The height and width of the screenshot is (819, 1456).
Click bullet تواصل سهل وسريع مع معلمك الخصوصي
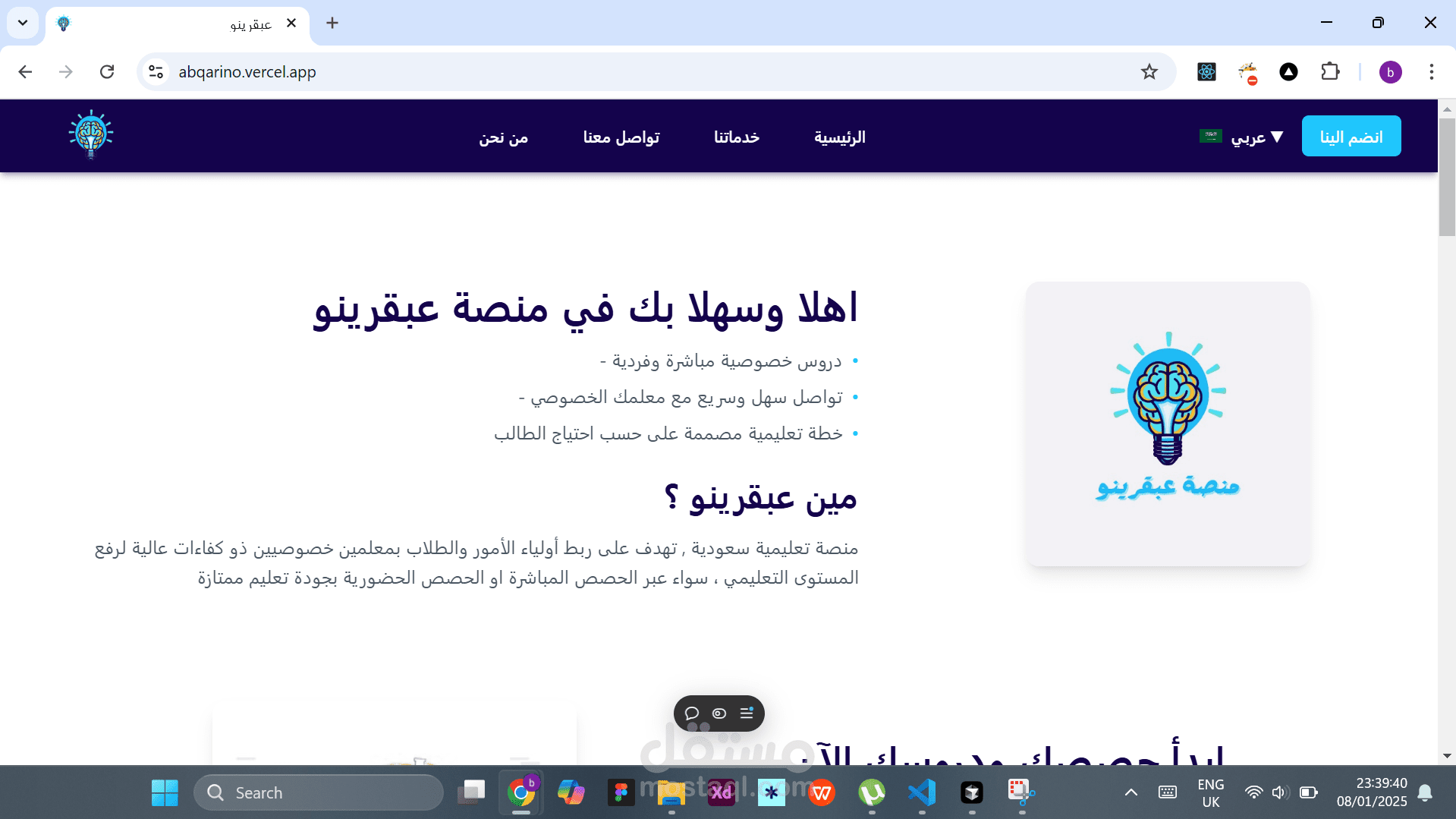click(x=680, y=398)
